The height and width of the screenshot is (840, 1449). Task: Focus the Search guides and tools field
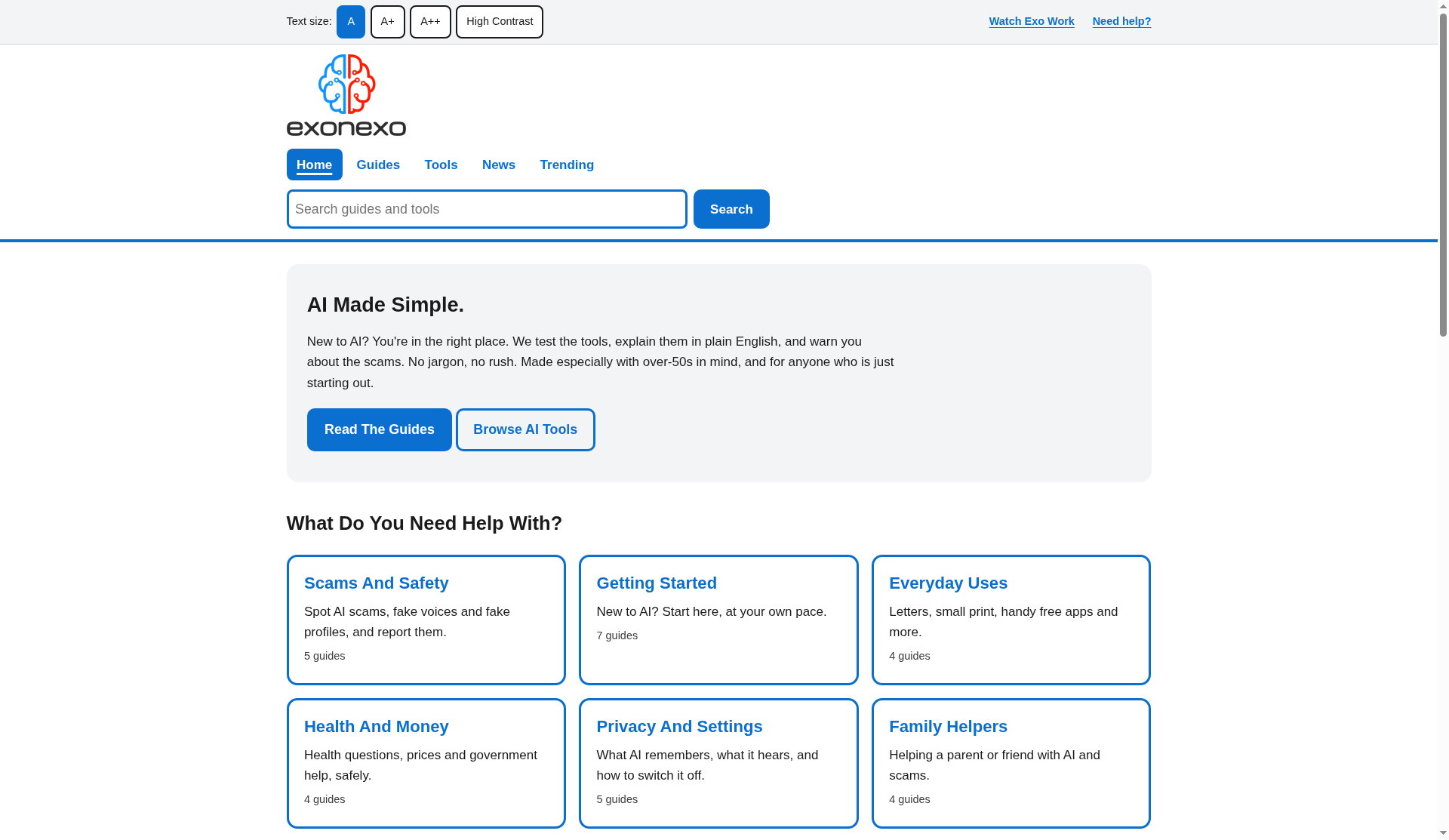[487, 209]
